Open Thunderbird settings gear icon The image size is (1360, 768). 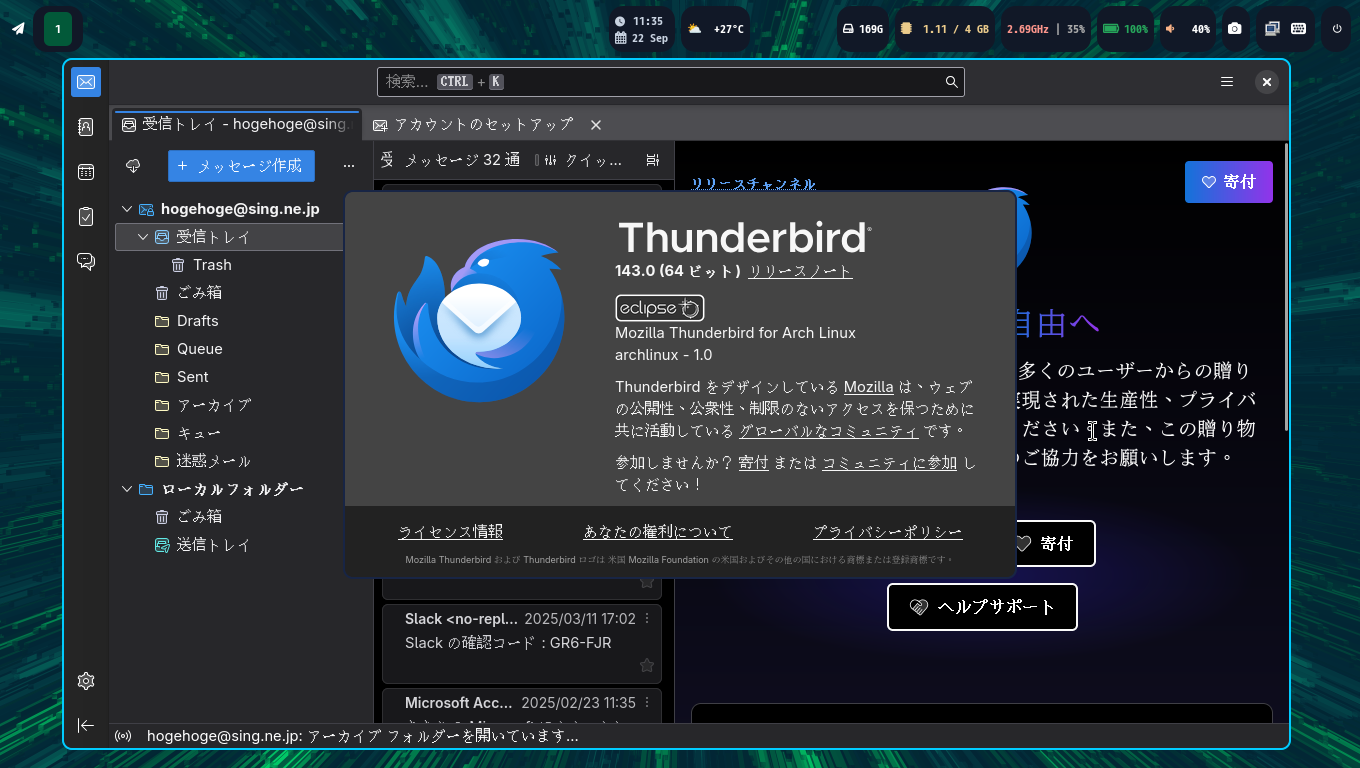pyautogui.click(x=86, y=681)
